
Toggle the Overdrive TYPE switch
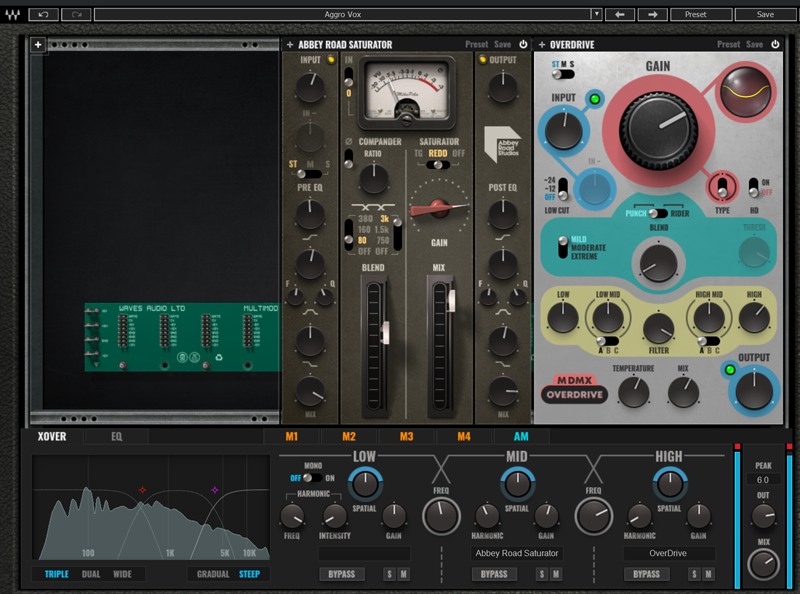(x=722, y=186)
